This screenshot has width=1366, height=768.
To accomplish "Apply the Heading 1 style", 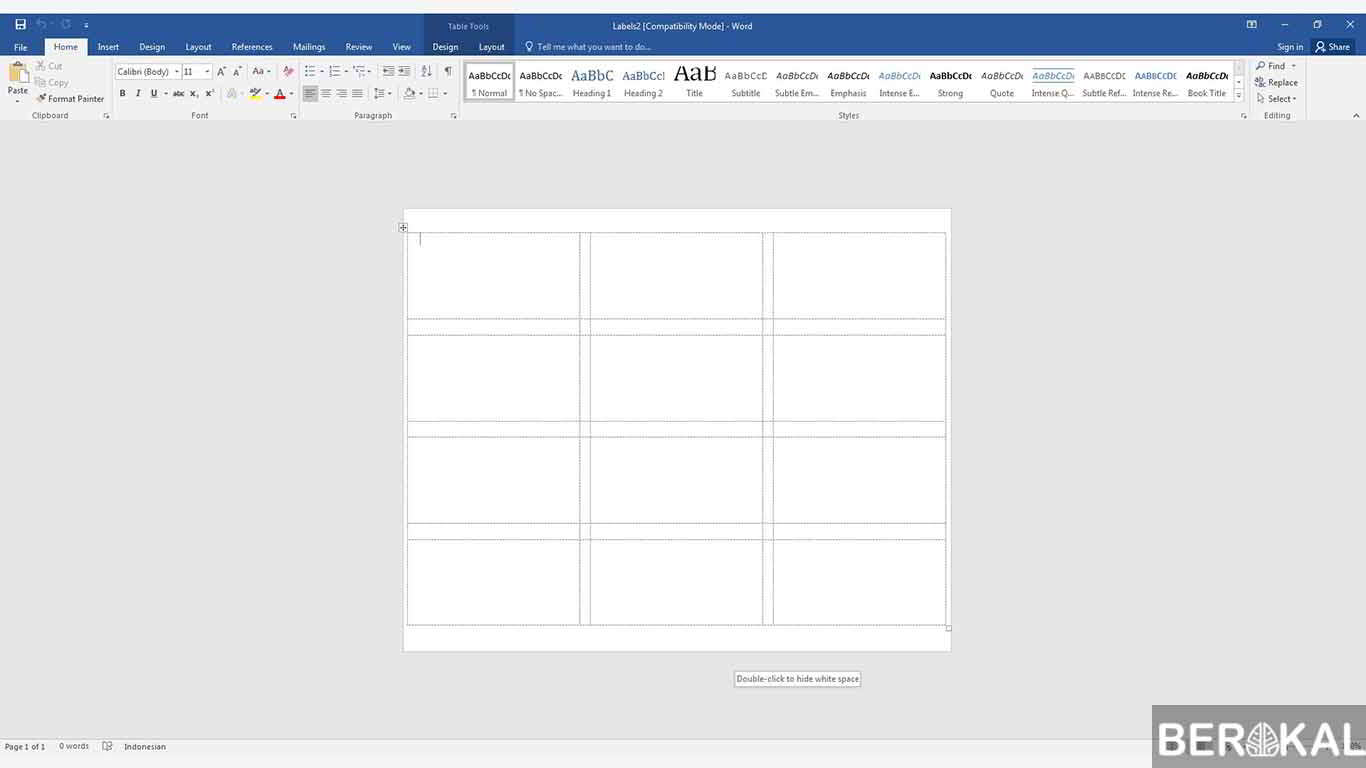I will click(592, 81).
